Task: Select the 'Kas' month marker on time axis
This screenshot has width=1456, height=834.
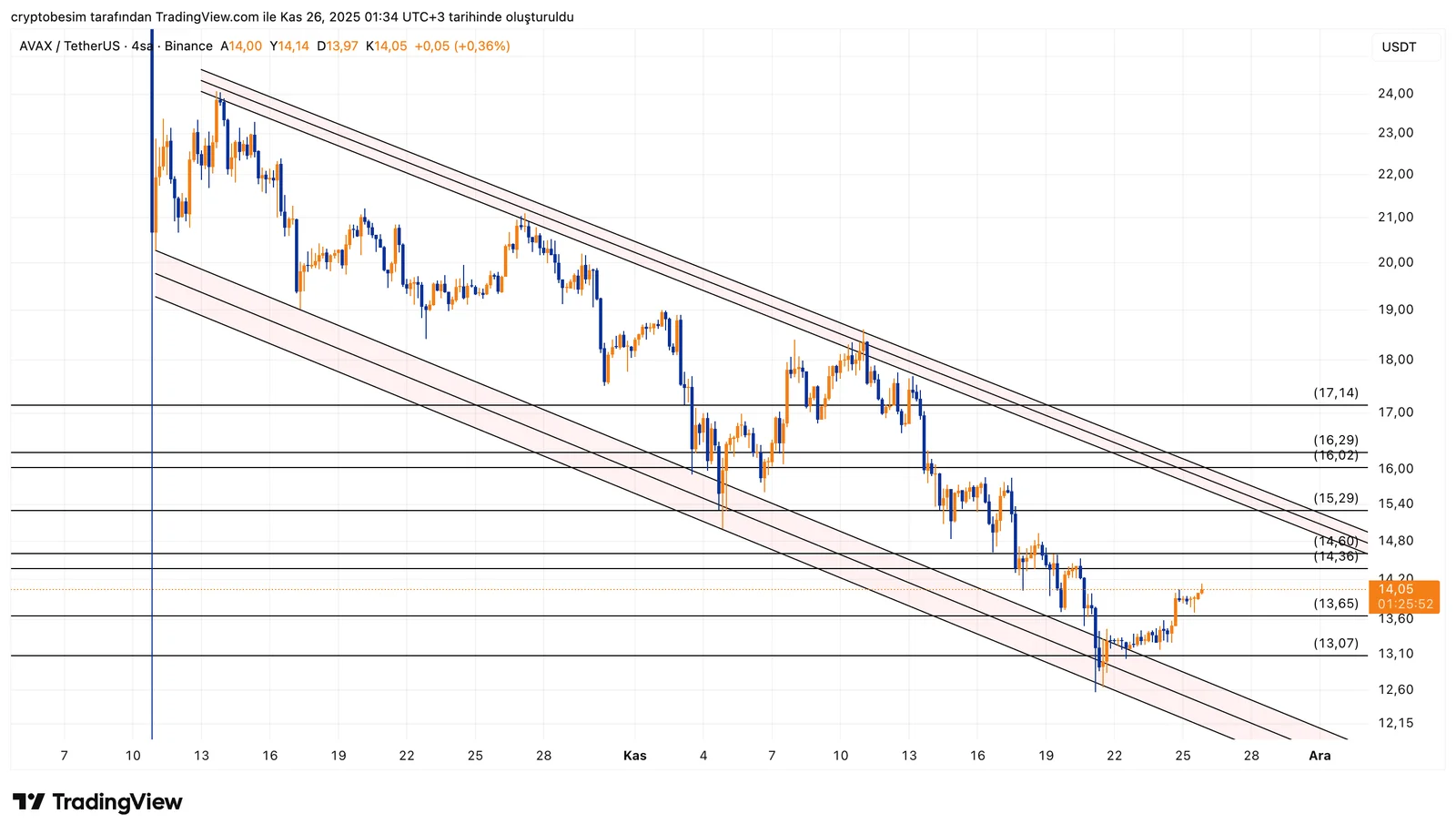Action: pos(634,756)
